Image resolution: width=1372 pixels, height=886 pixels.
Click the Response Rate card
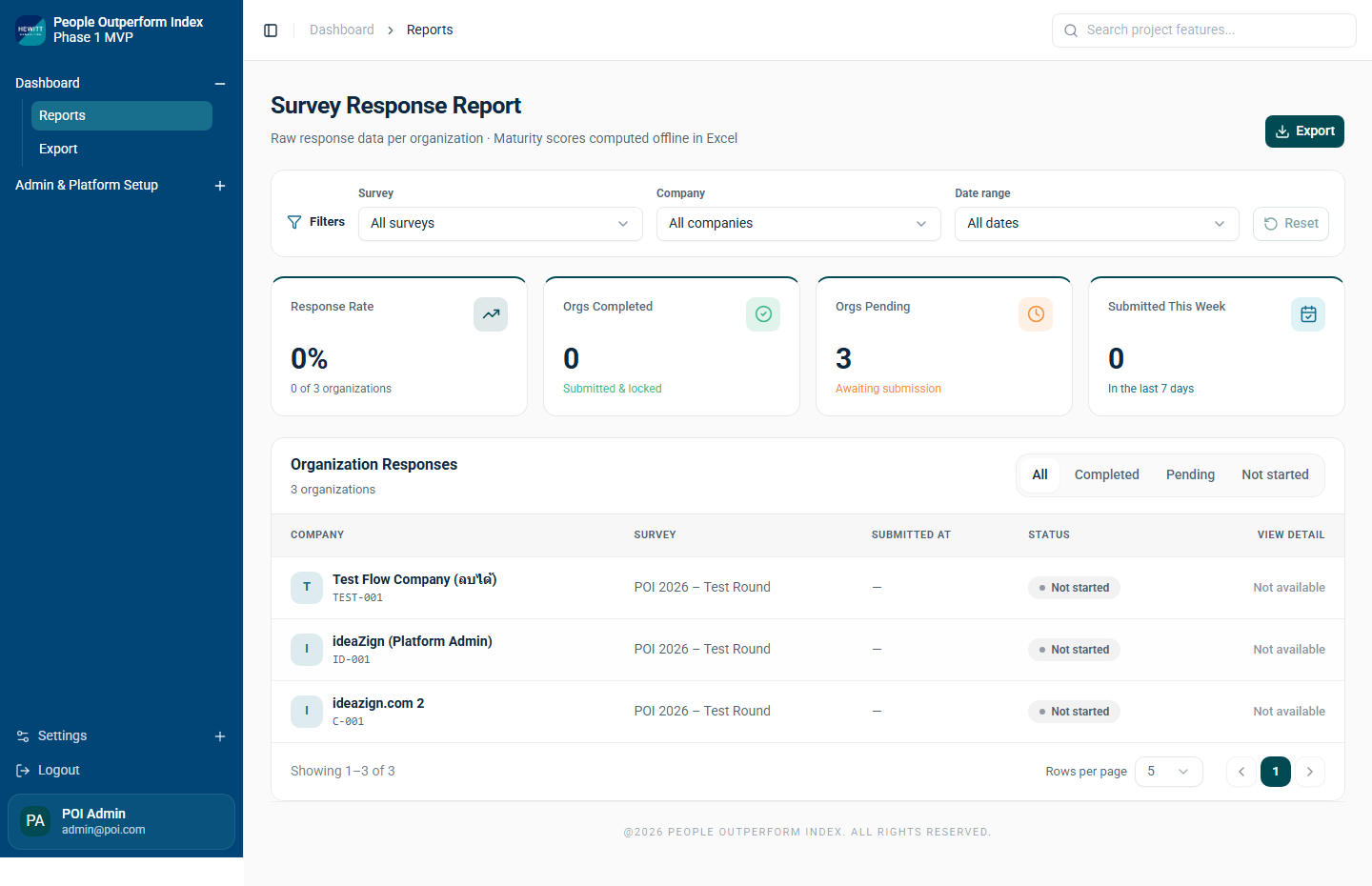tap(399, 347)
